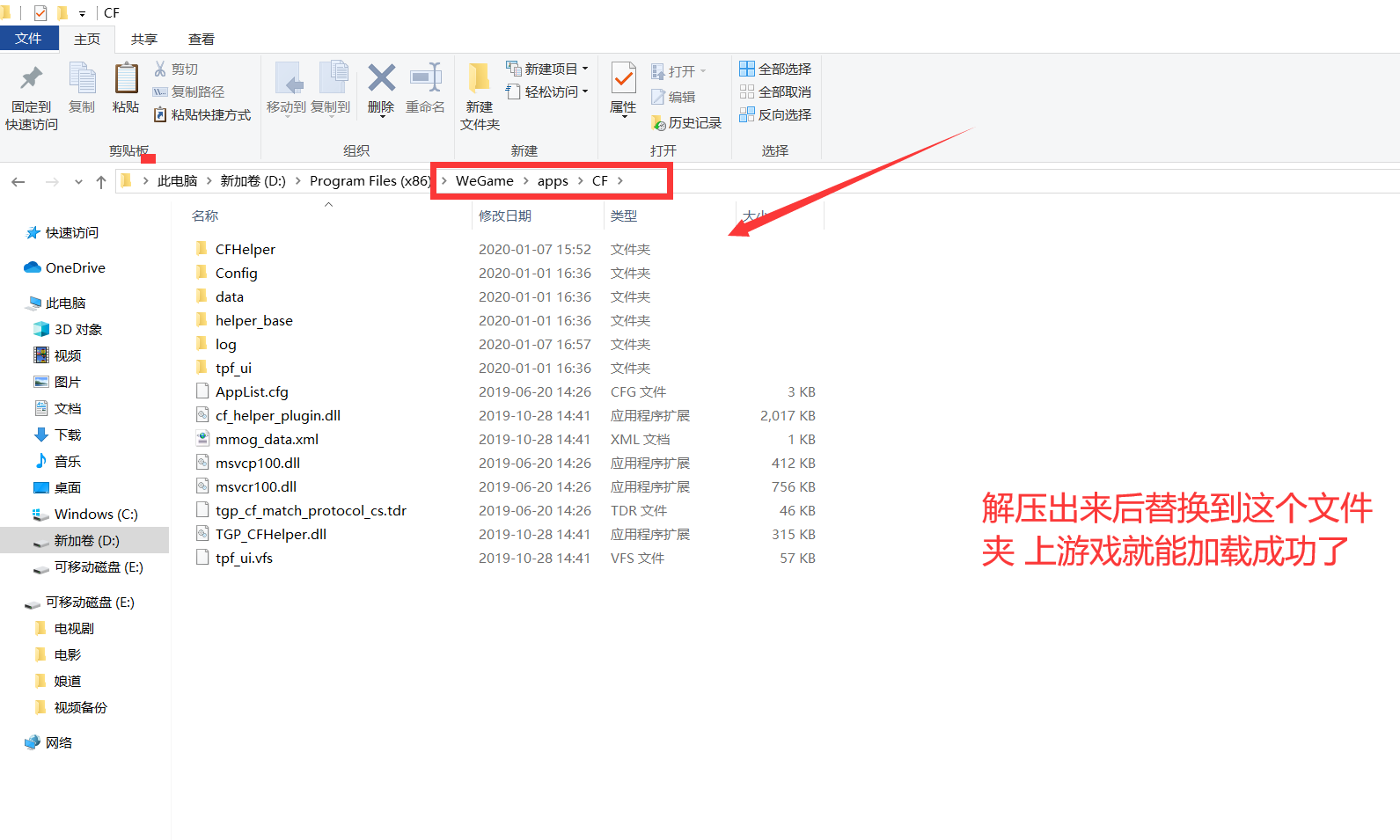Open OneDrive in navigation pane
Image resolution: width=1400 pixels, height=840 pixels.
coord(64,267)
